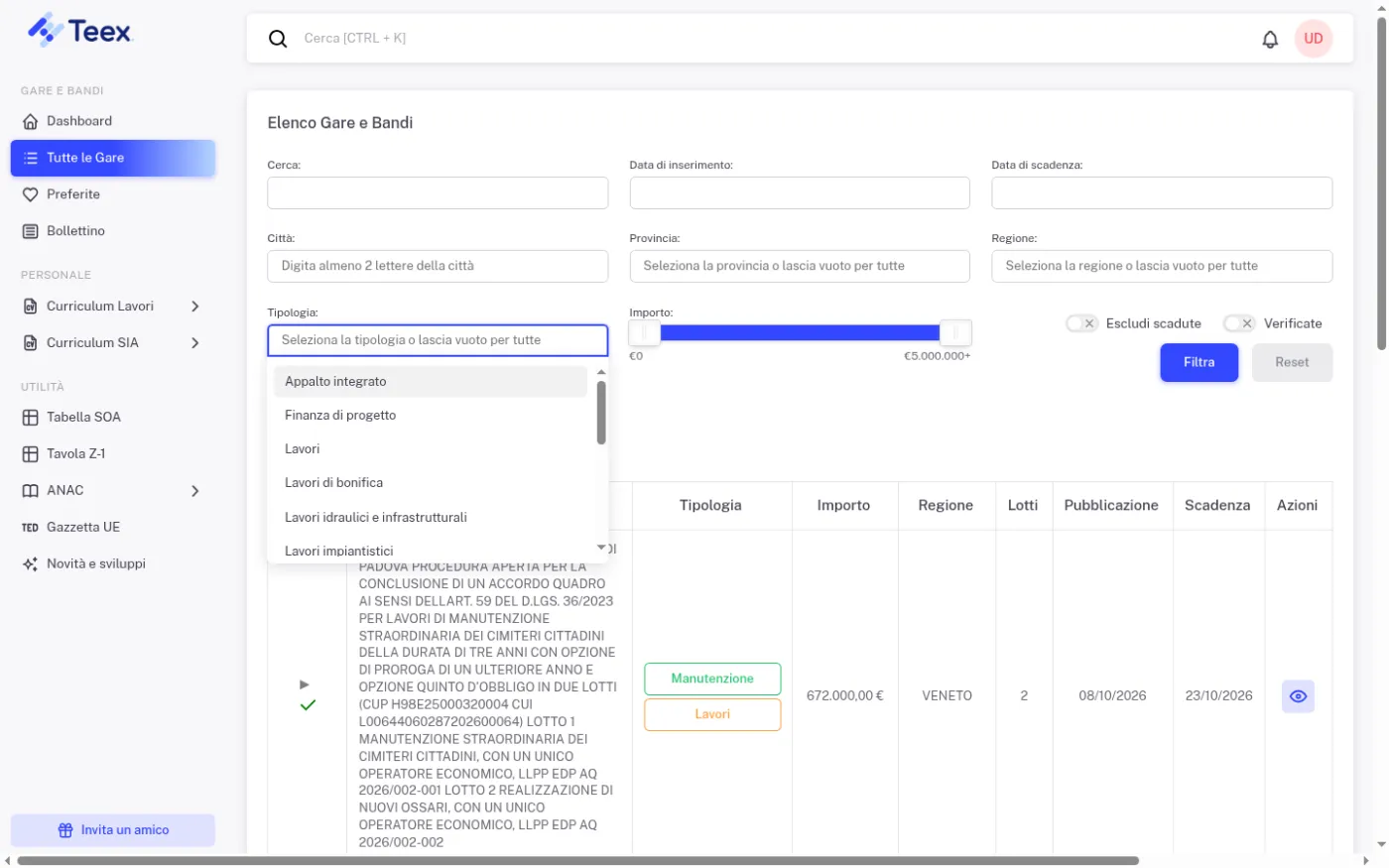Click the Bollettino newspaper icon

[x=31, y=231]
